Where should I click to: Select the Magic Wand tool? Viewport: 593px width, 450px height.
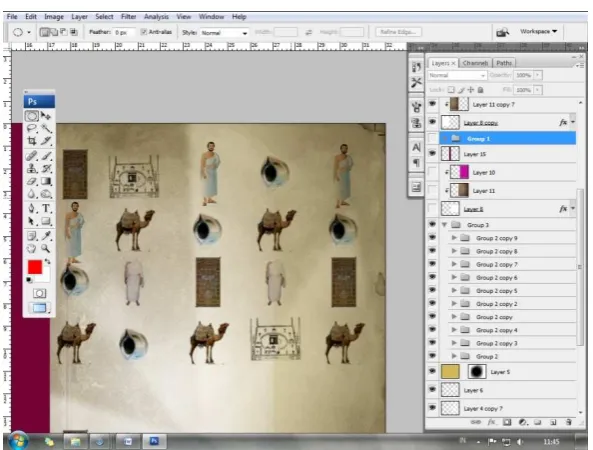[x=46, y=128]
